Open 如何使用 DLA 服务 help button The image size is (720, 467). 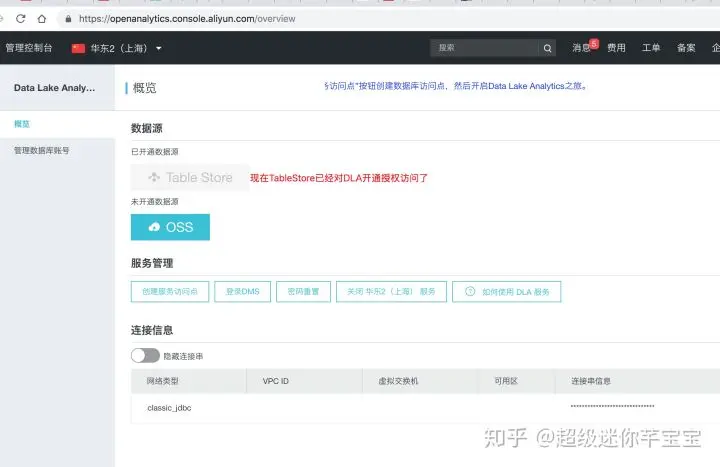pos(506,292)
